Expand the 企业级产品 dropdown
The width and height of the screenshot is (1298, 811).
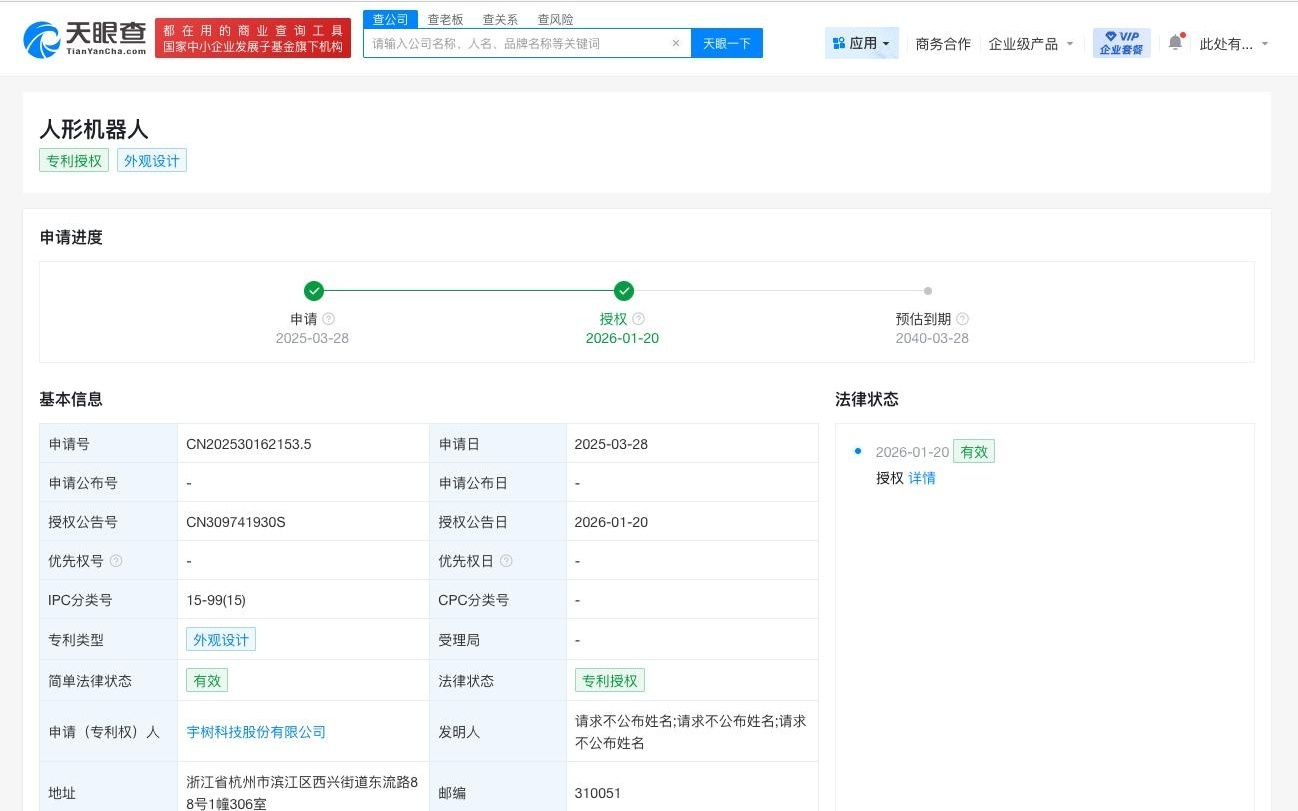(x=1029, y=43)
